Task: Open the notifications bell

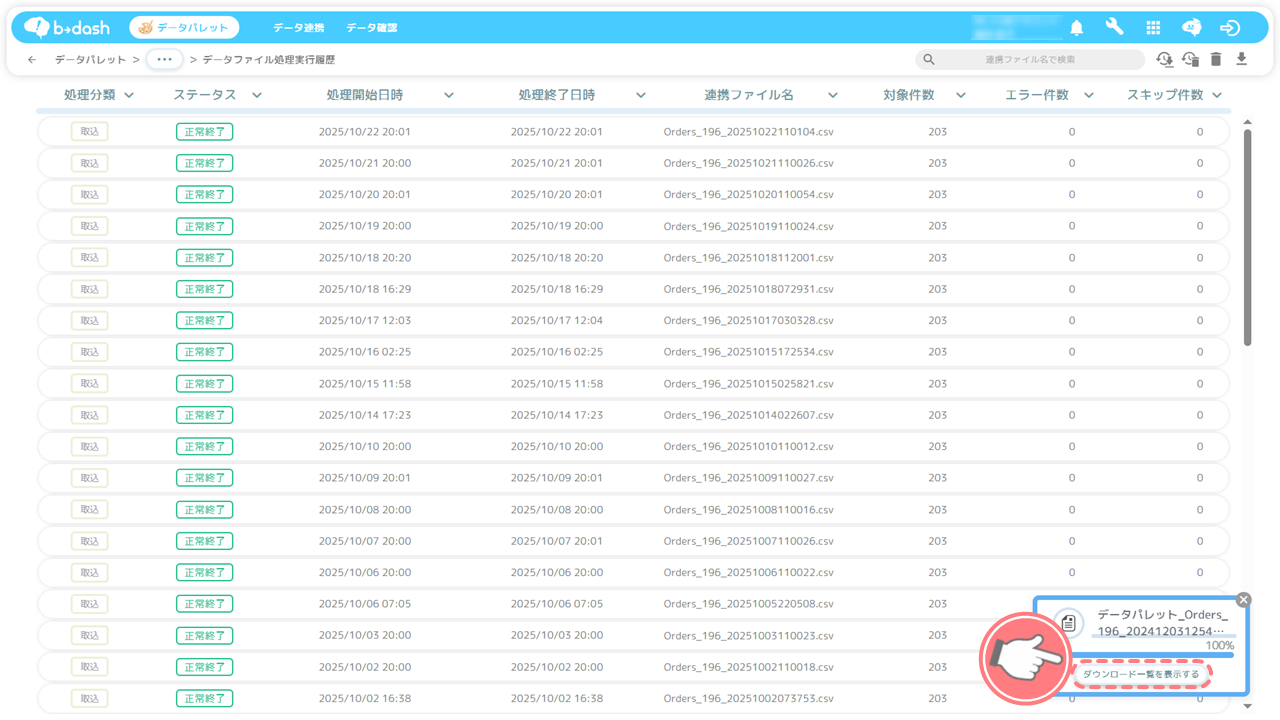Action: (1077, 28)
